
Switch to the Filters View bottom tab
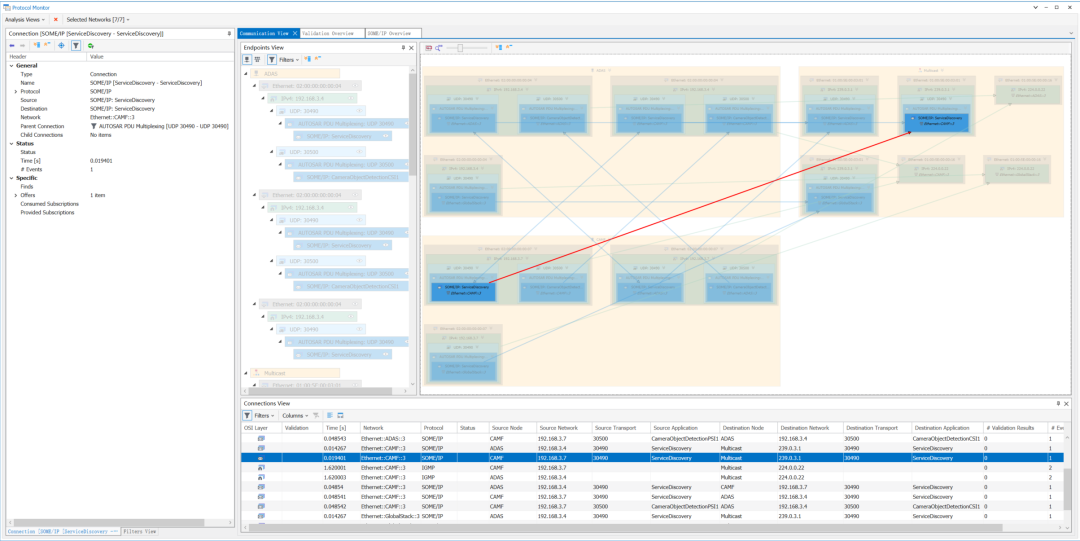click(x=141, y=531)
